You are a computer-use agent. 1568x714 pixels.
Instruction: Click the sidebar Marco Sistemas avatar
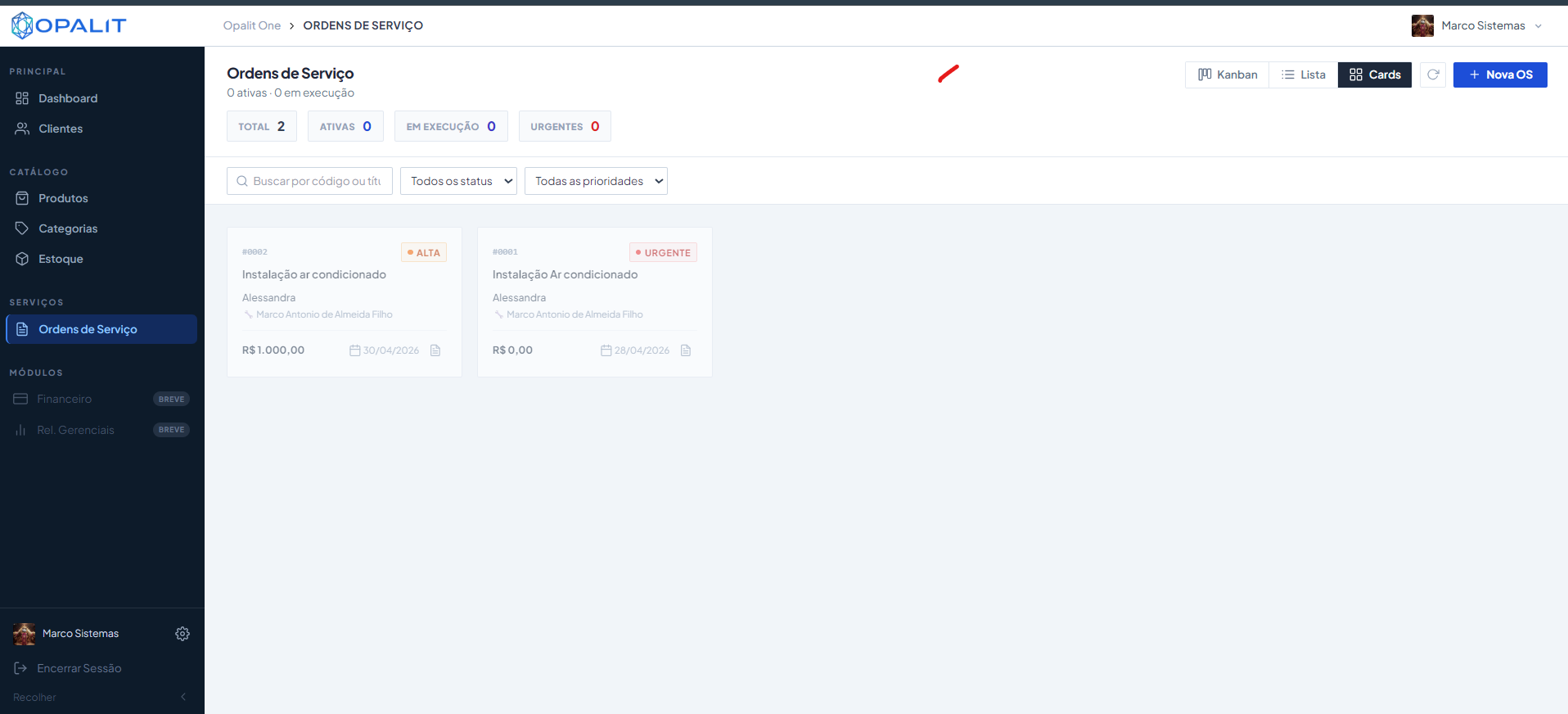tap(25, 634)
